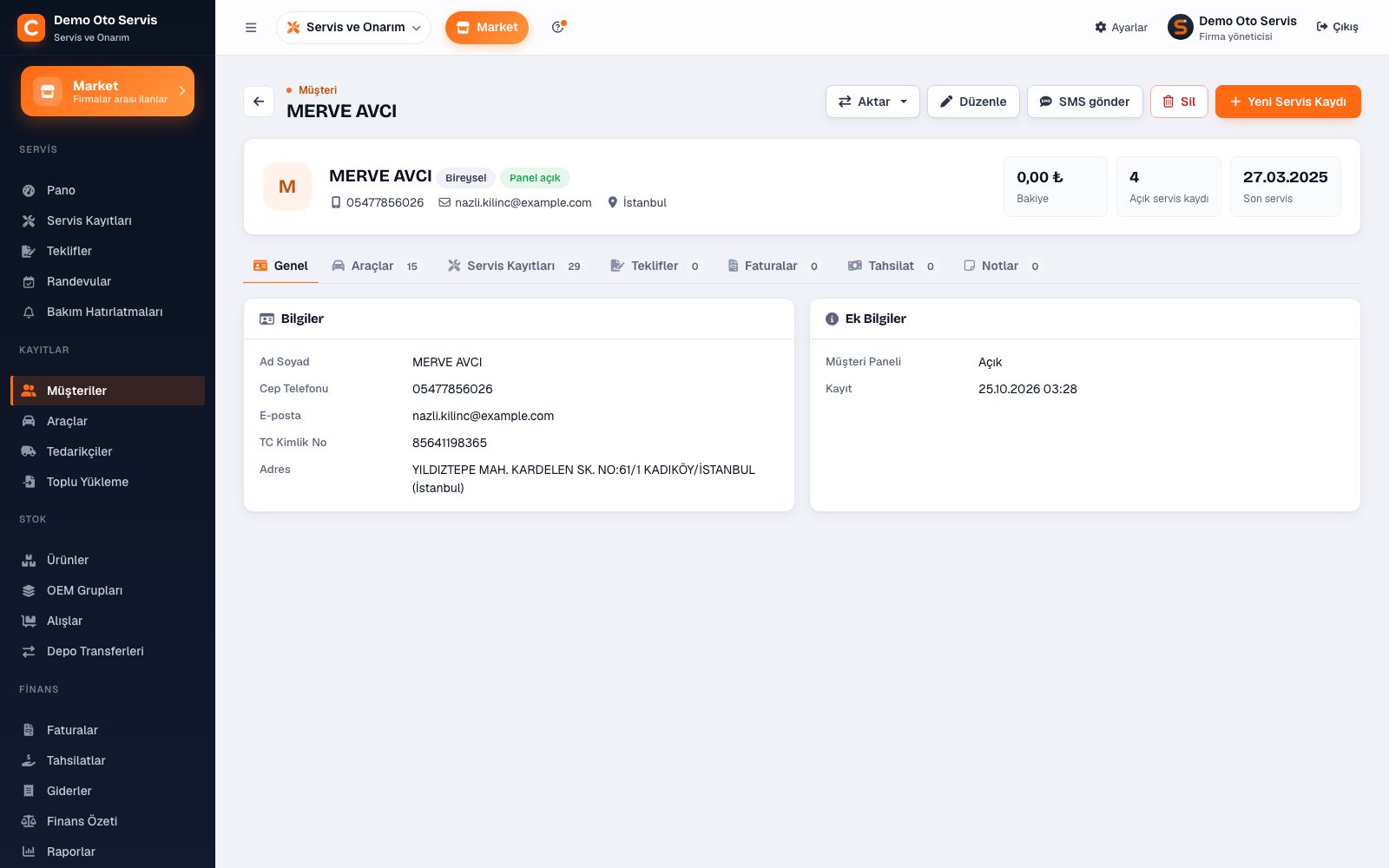Open Randevular in sidebar

(108, 281)
